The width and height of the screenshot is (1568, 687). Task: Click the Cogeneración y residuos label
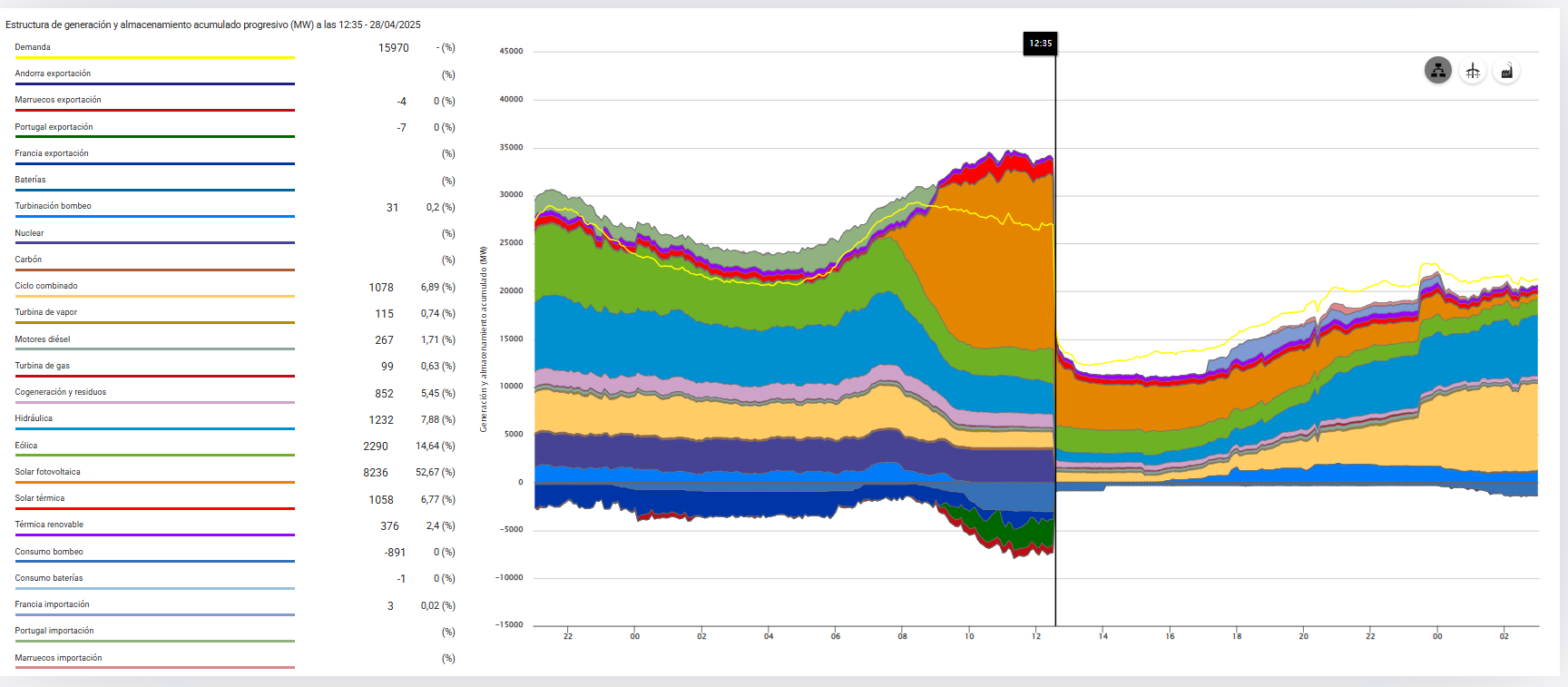[x=60, y=392]
